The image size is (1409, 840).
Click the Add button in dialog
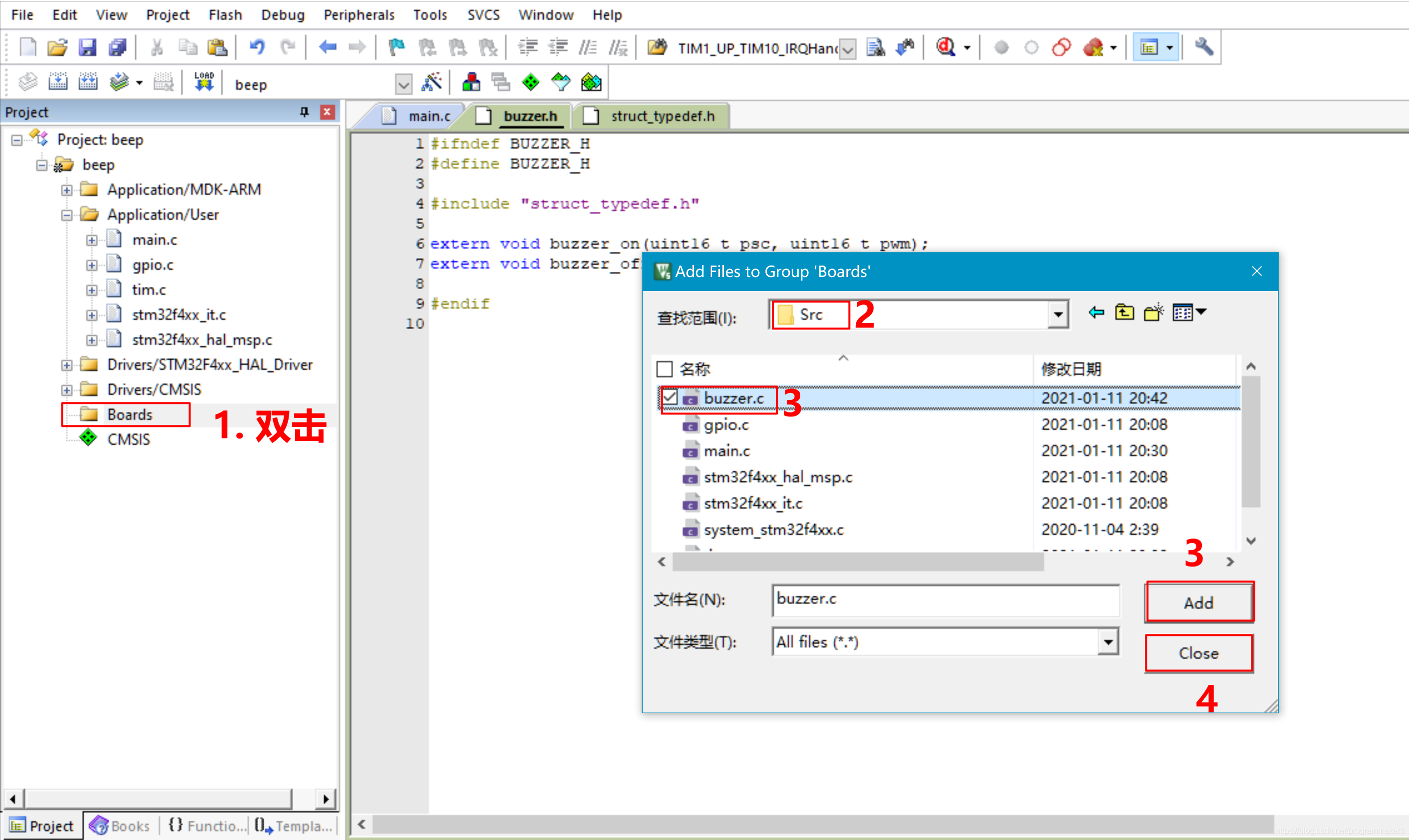click(1198, 602)
